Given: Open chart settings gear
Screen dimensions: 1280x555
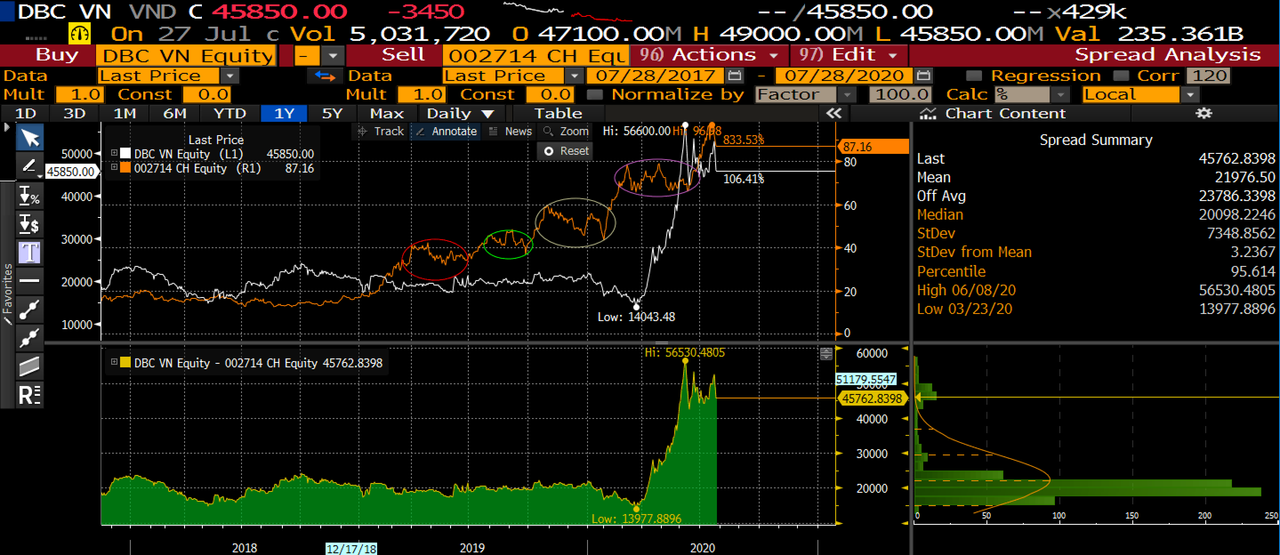Looking at the screenshot, I should [1203, 114].
